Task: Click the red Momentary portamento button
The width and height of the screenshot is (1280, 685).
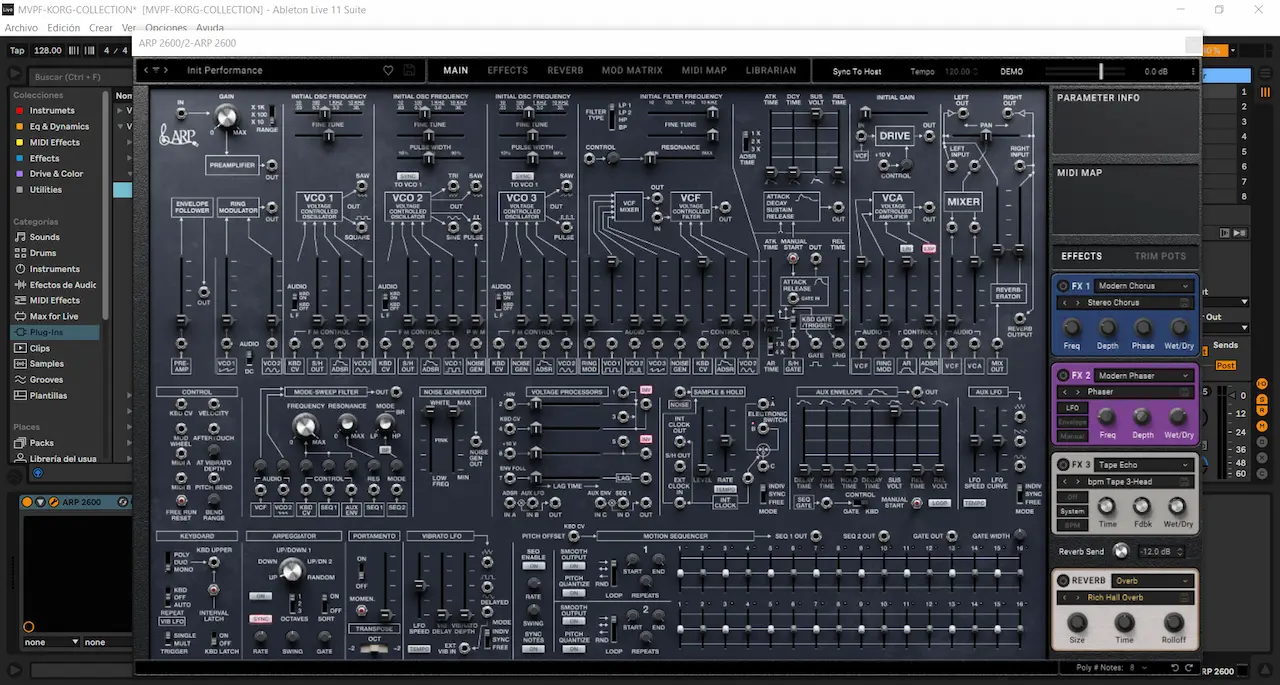Action: [x=362, y=609]
